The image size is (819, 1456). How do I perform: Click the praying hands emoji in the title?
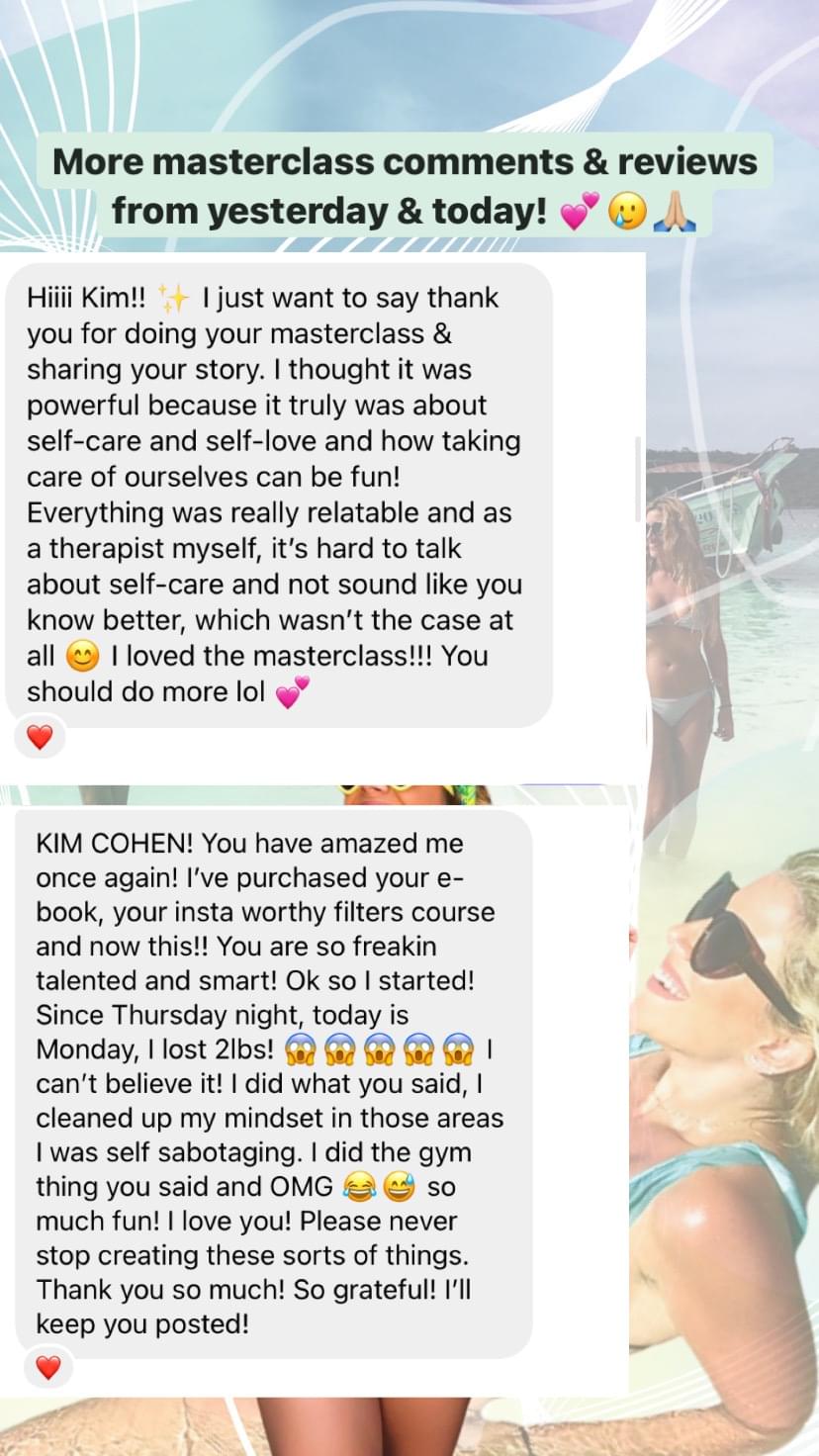[x=677, y=212]
